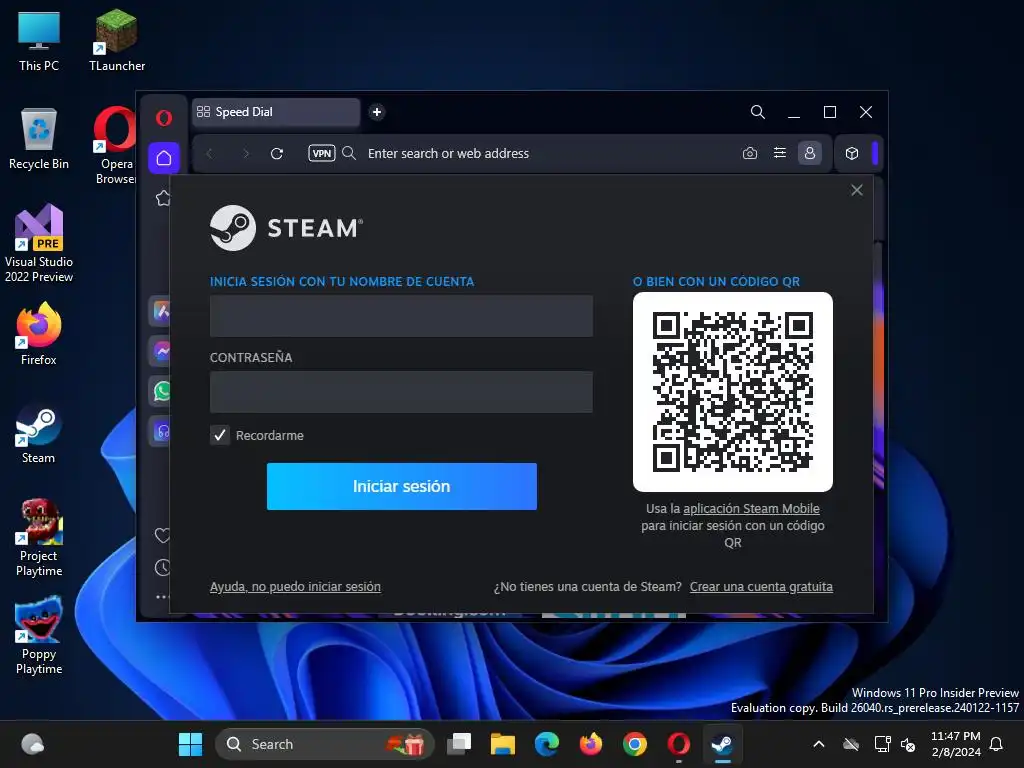Reload the page in Opera
1024x768 pixels.
pos(277,153)
